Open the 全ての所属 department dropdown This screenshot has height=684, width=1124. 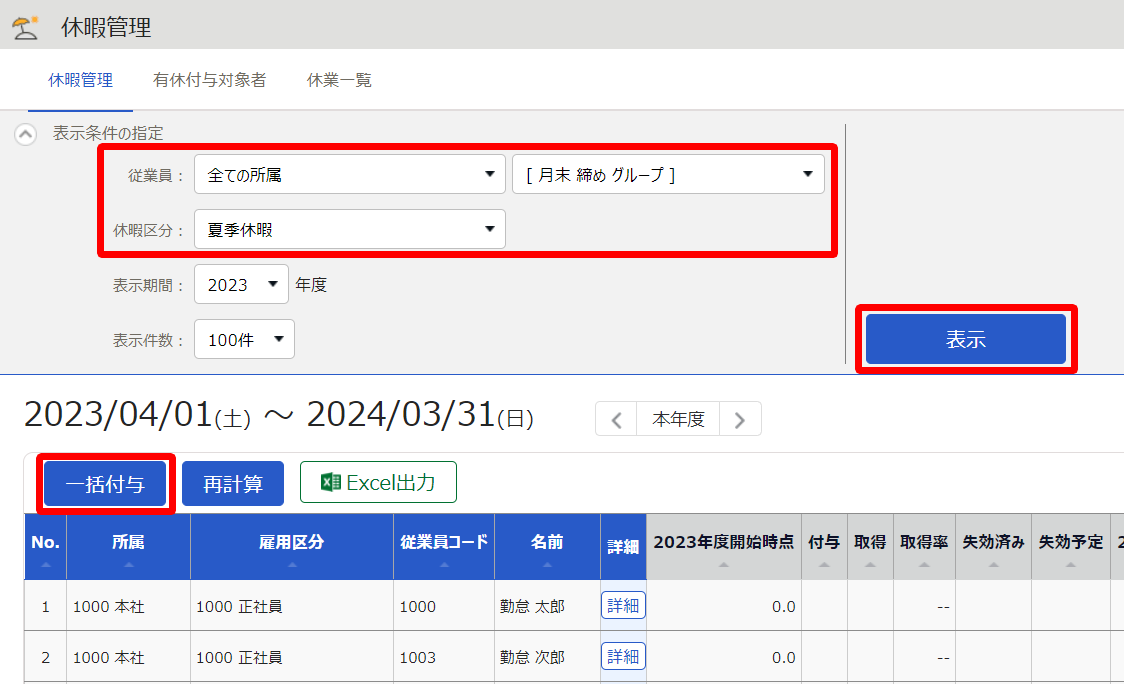(x=350, y=174)
